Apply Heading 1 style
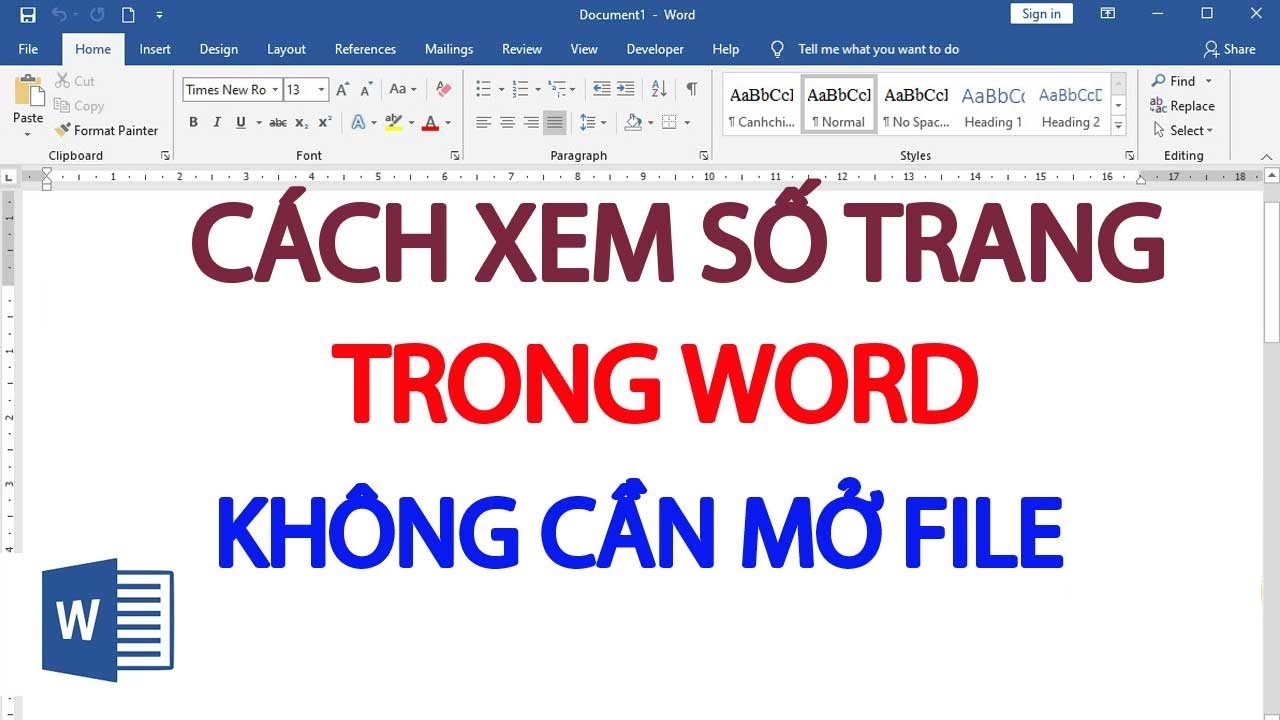 tap(993, 105)
